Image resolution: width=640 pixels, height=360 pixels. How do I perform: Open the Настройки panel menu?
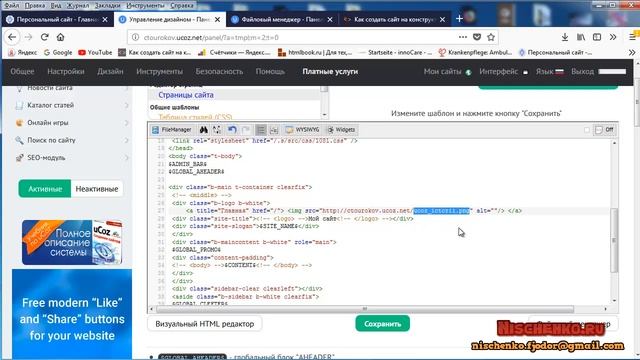tap(66, 71)
